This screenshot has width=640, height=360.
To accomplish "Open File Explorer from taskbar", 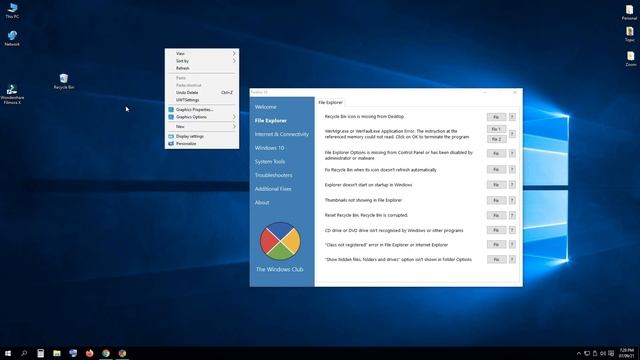I will [x=57, y=353].
